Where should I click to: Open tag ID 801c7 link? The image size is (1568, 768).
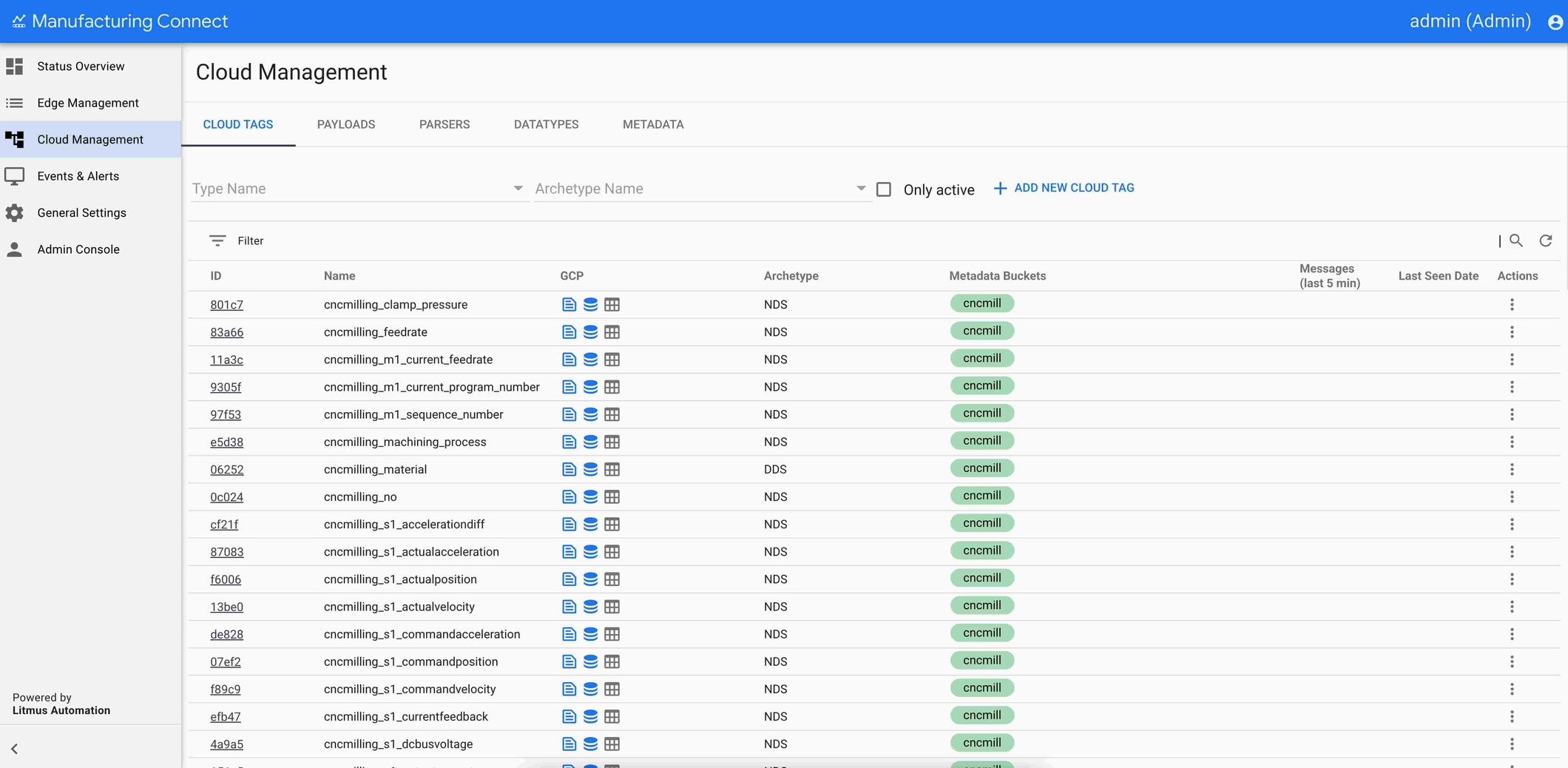click(x=226, y=304)
